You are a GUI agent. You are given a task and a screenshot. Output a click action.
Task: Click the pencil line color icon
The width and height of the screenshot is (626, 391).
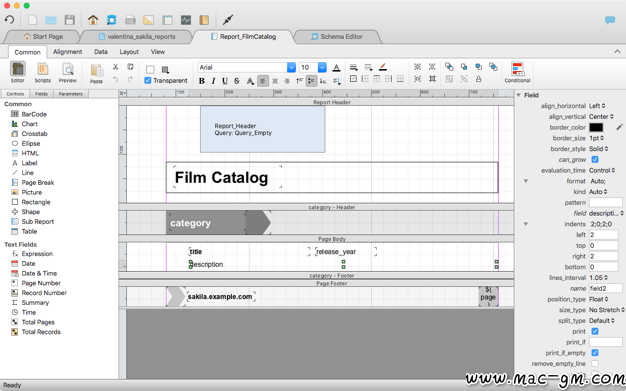pyautogui.click(x=382, y=67)
